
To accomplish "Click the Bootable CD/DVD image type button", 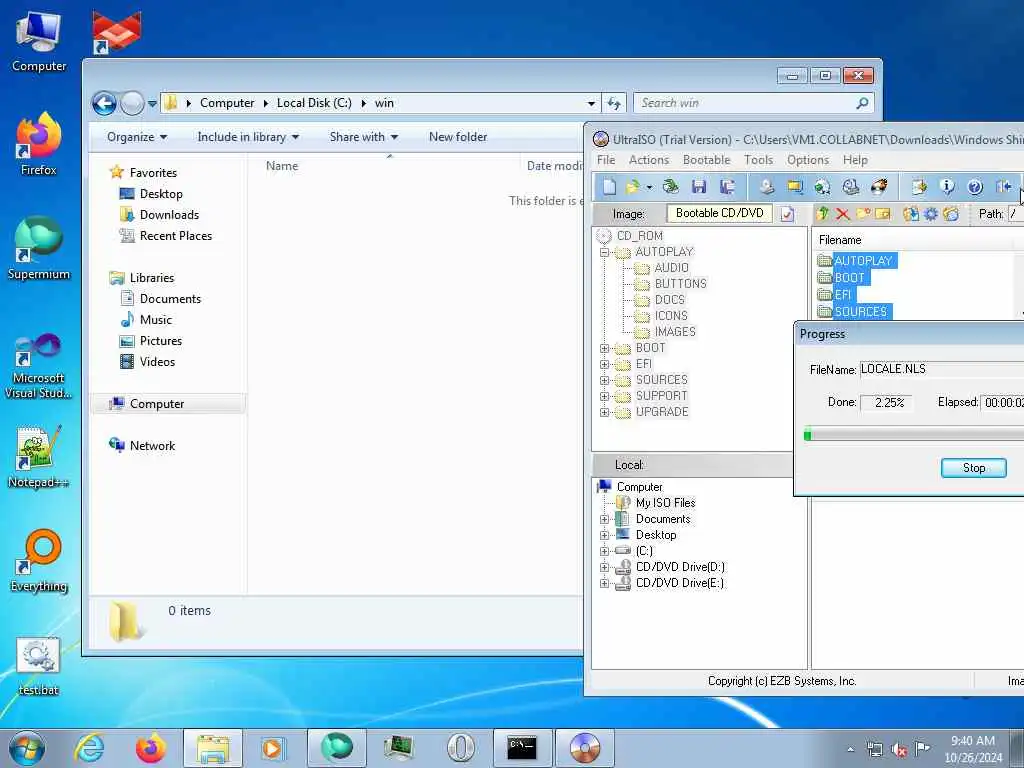I will click(719, 214).
